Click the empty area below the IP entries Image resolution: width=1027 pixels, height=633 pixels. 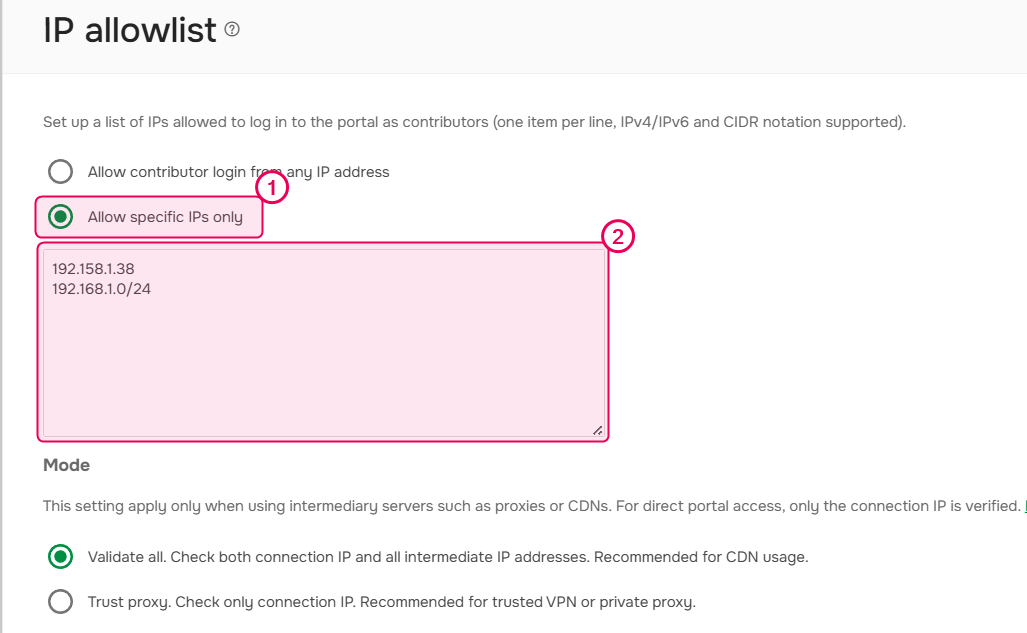pos(320,370)
